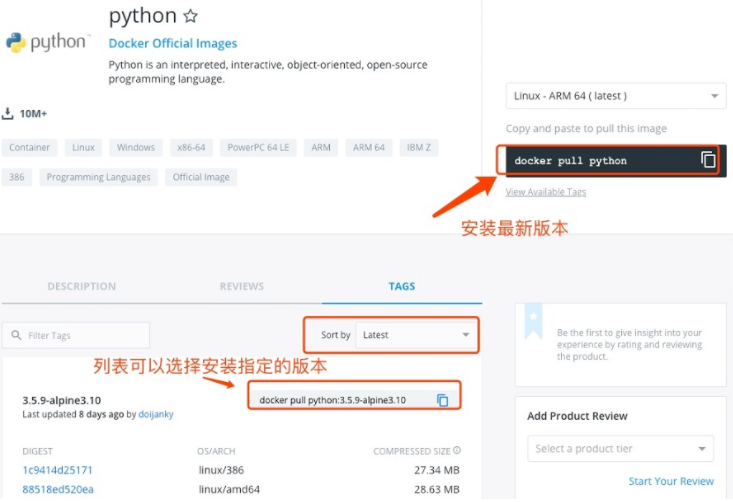Open the Docker Official Images link

tap(173, 43)
